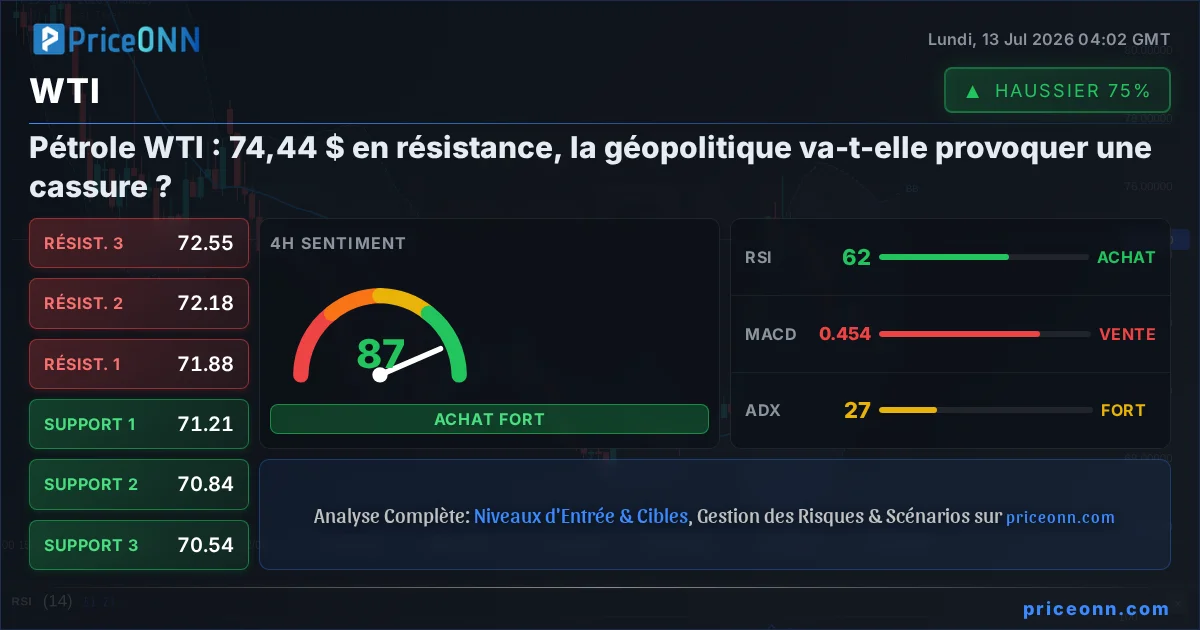Select the HAUSSIER 75% badge
Image resolution: width=1200 pixels, height=630 pixels.
(1057, 90)
